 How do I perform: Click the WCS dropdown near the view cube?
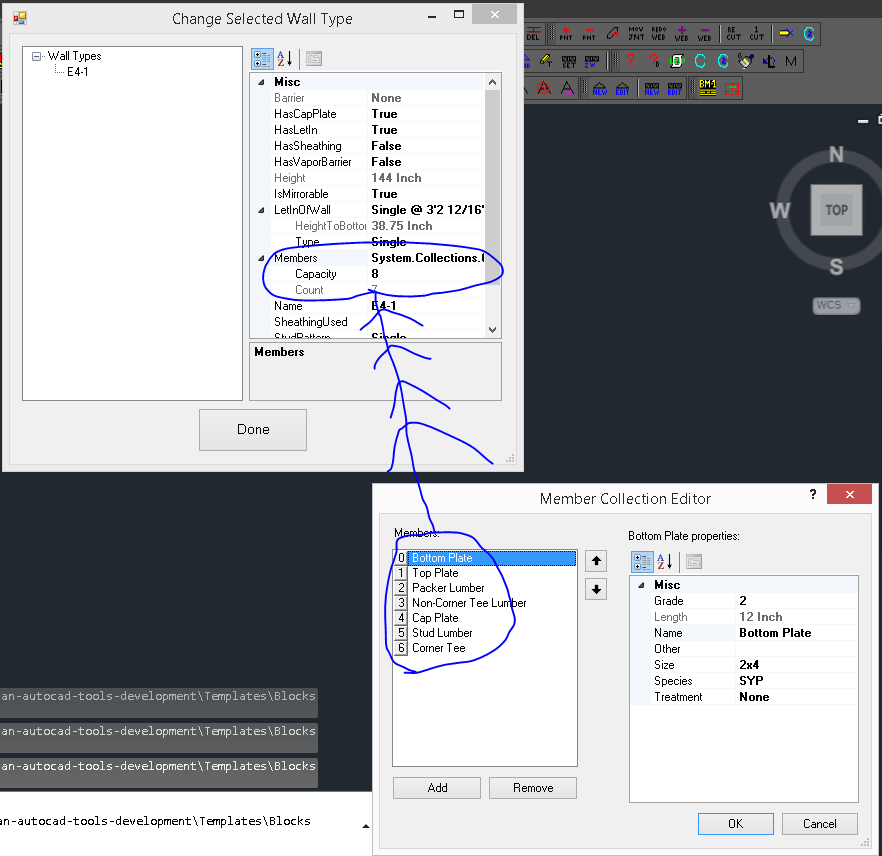pos(836,305)
